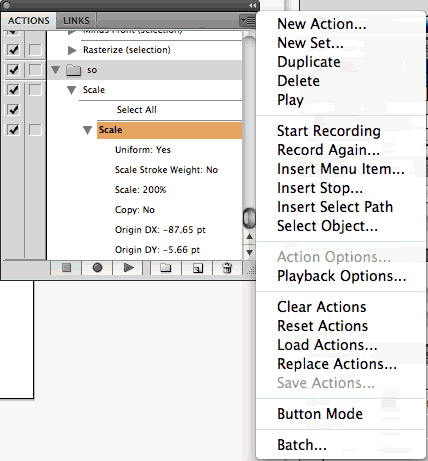Choose Replace Actions... from menu
428x461 pixels.
click(337, 364)
